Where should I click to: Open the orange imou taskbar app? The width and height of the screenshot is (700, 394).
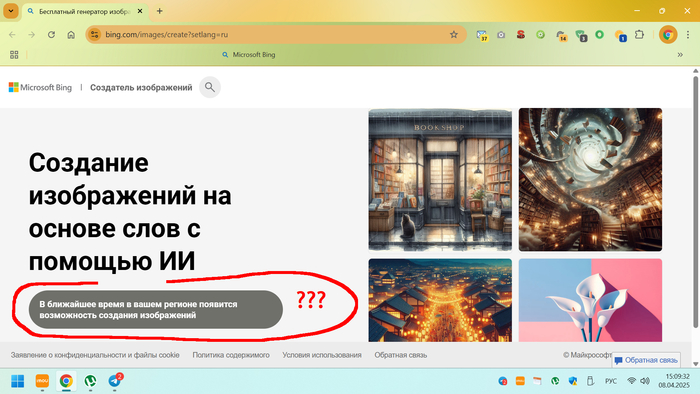pyautogui.click(x=42, y=381)
